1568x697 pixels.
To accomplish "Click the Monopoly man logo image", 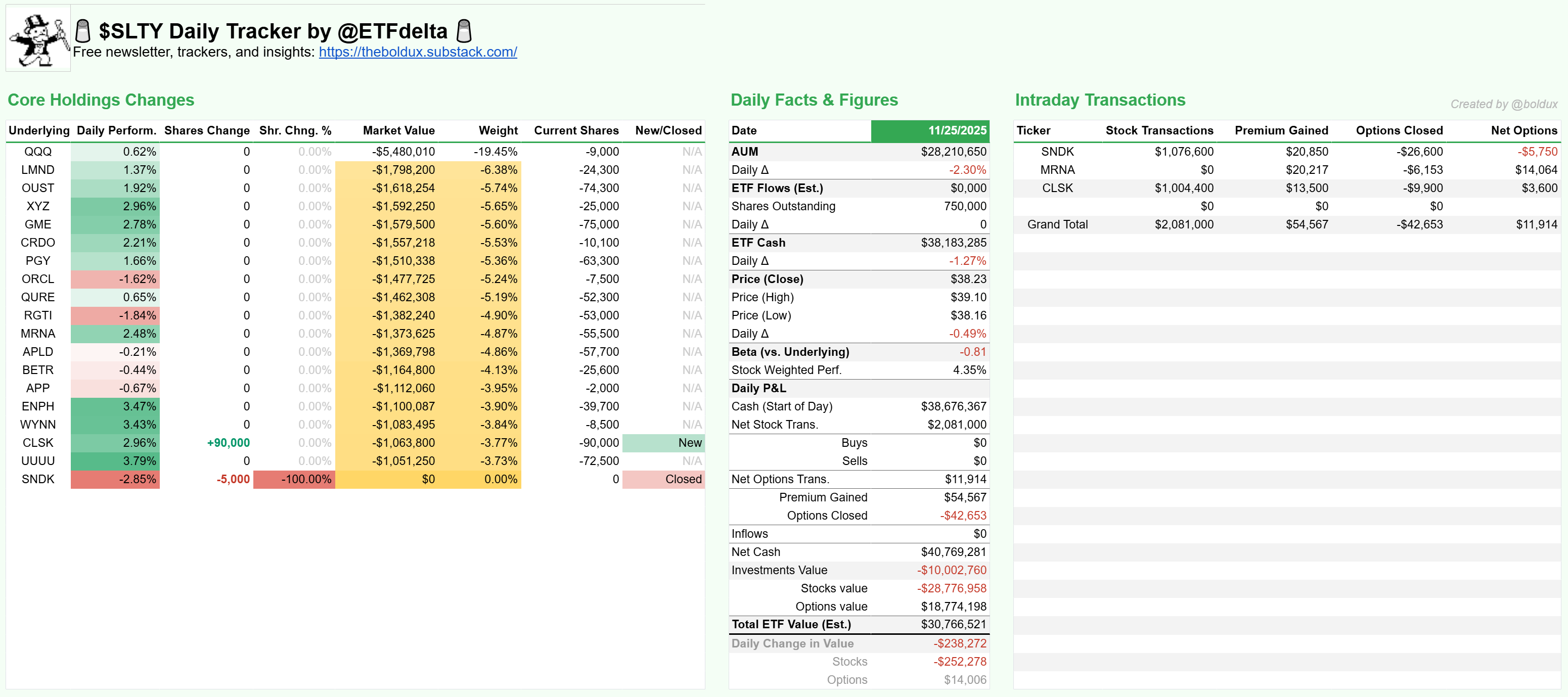I will pos(38,39).
